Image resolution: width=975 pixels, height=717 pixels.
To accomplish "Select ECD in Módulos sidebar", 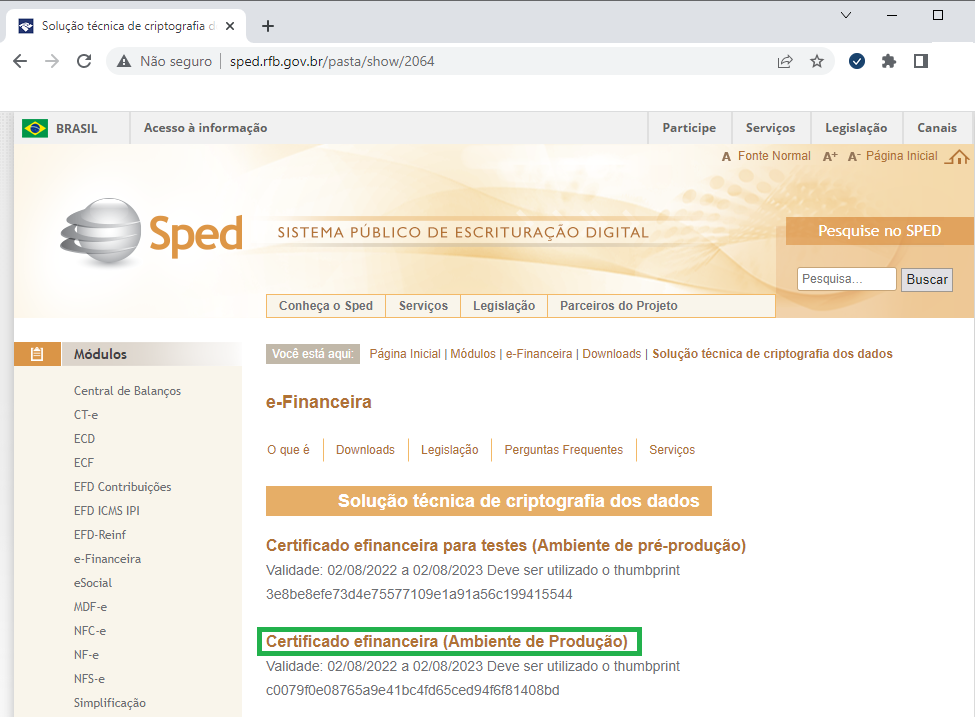I will [x=85, y=439].
